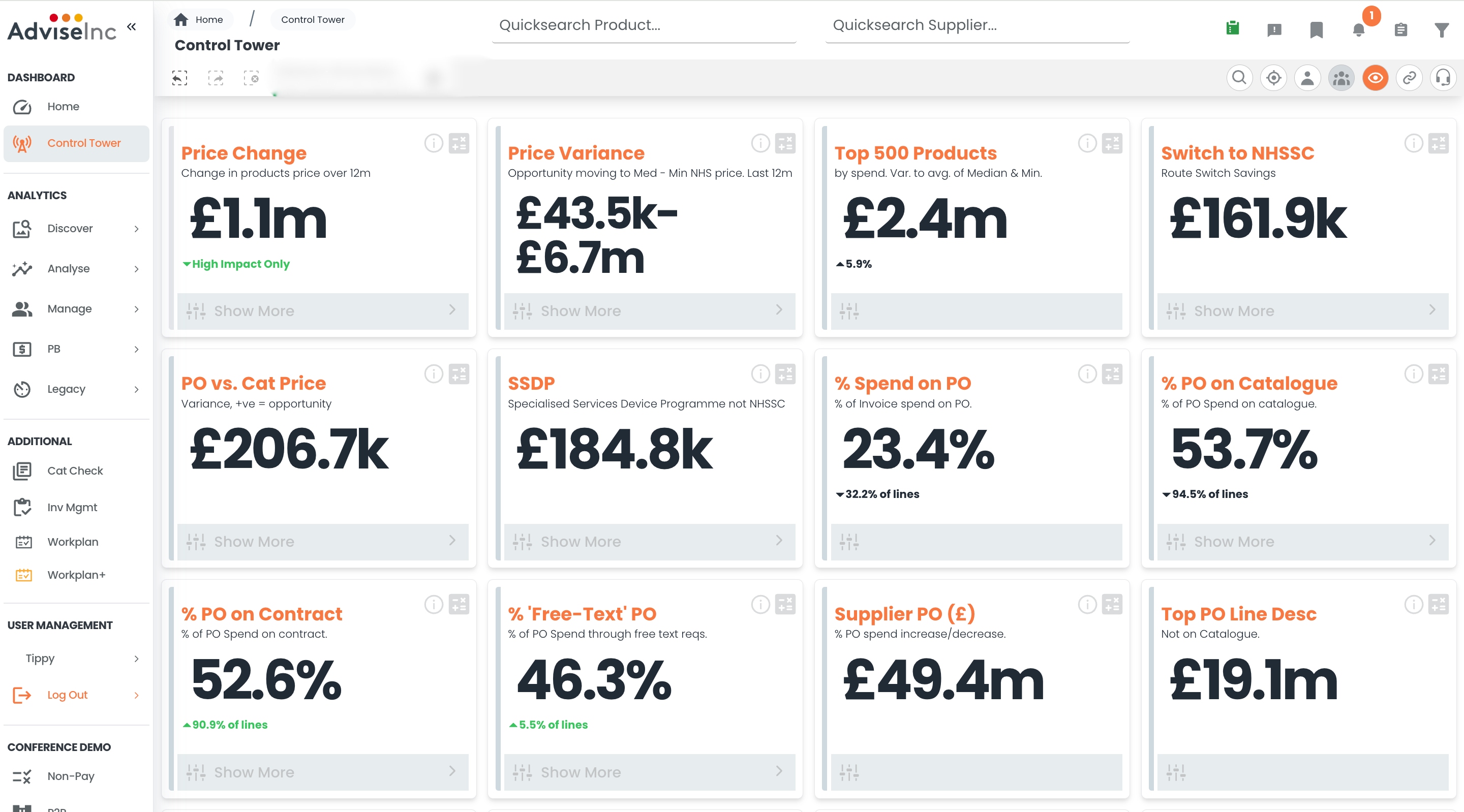
Task: Click the target locate icon
Action: coord(1273,78)
